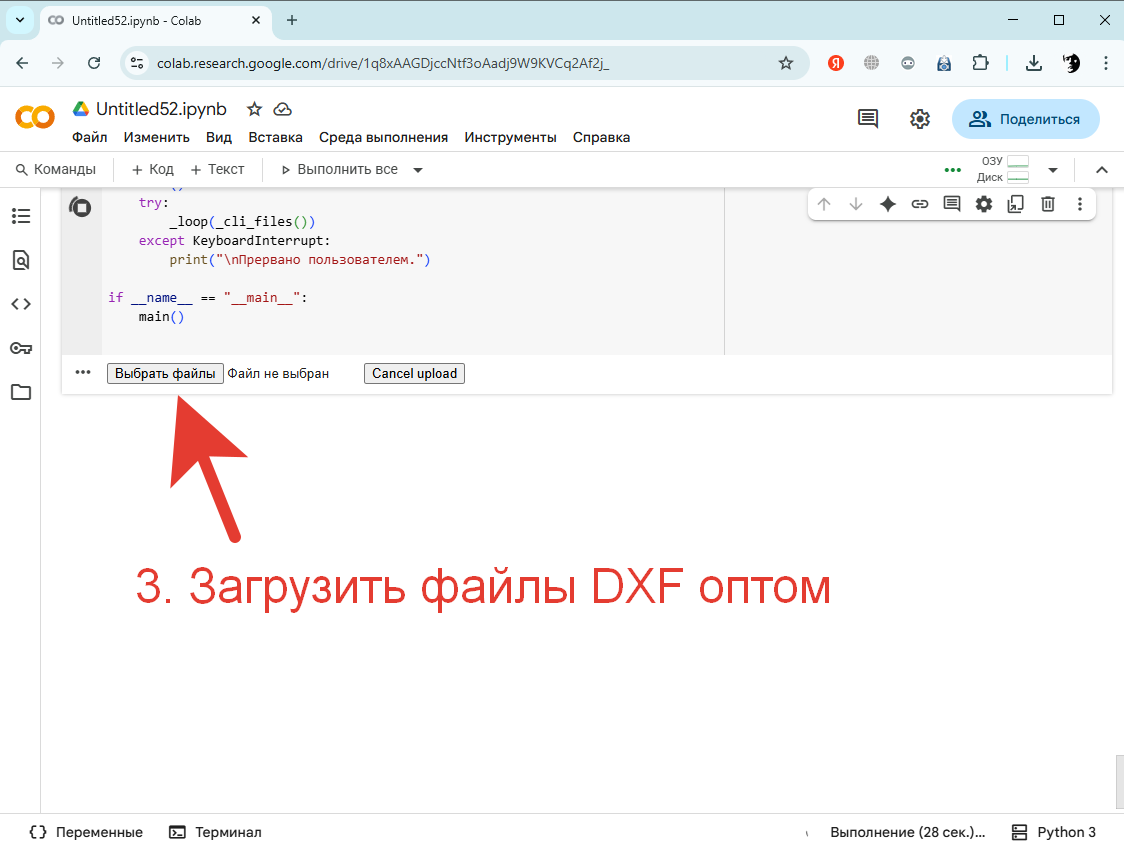Open the Вставка menu
1124x850 pixels.
[275, 137]
